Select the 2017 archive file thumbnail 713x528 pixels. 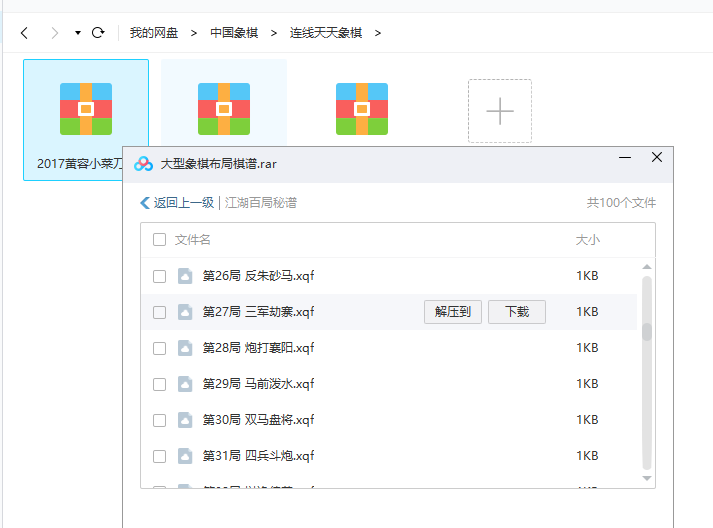pyautogui.click(x=86, y=110)
